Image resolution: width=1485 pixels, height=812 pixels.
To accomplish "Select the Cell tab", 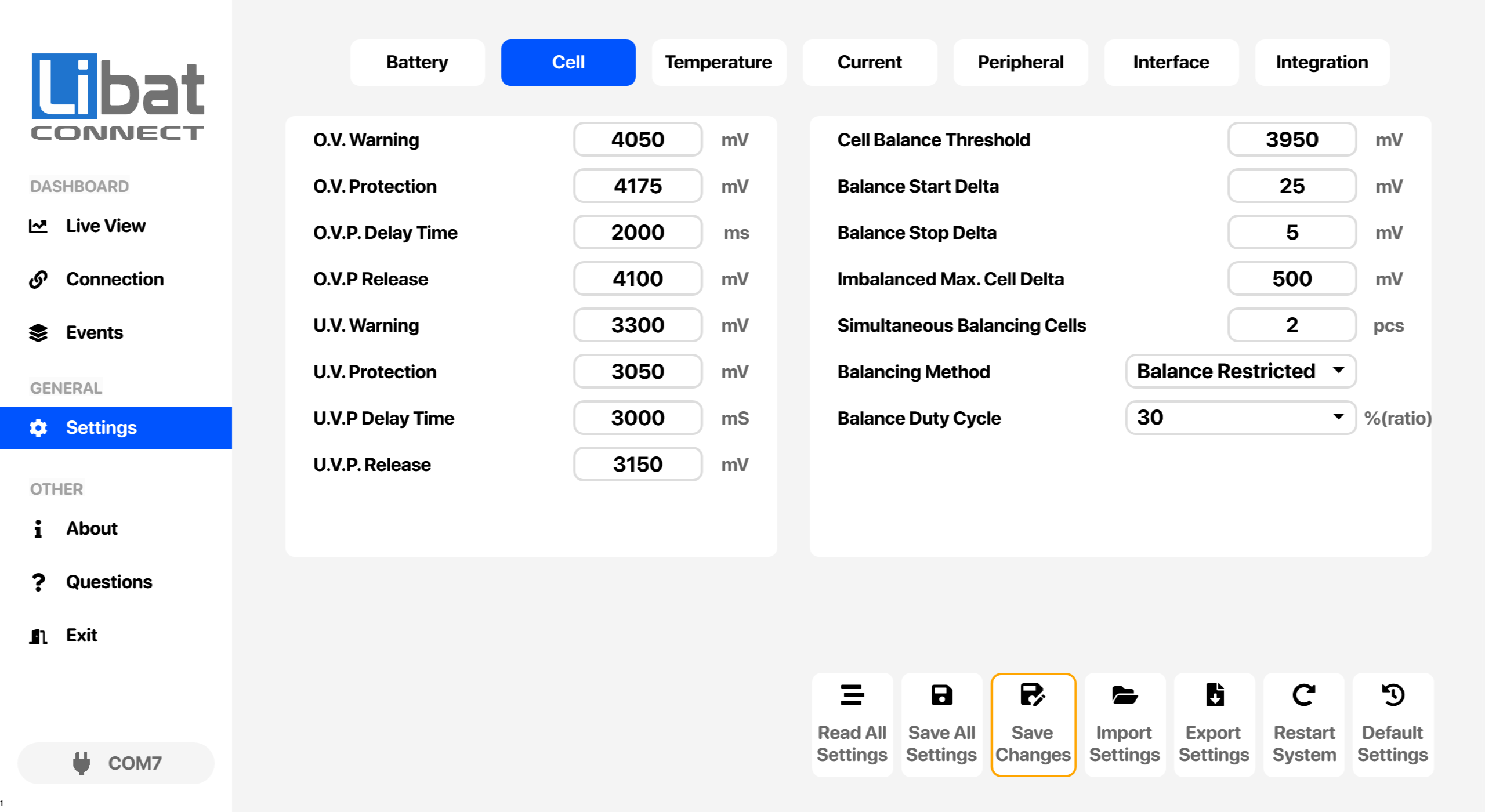I will coord(568,63).
